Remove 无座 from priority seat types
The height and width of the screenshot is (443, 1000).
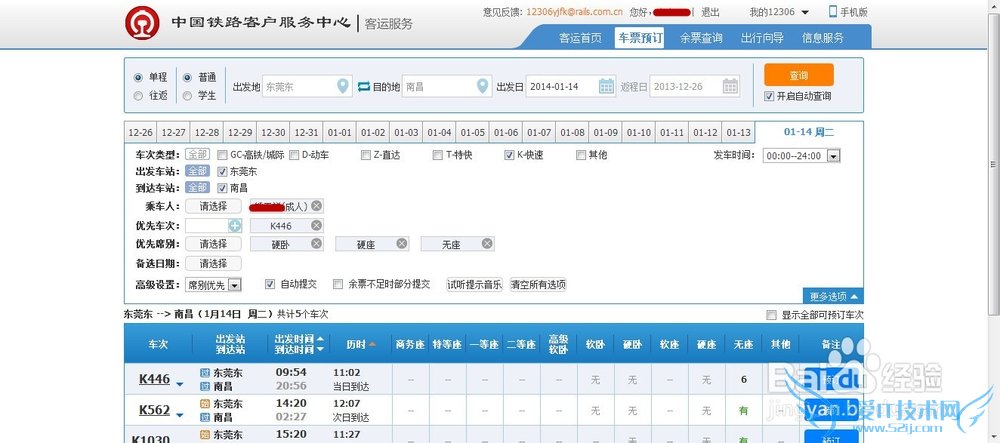coord(487,244)
